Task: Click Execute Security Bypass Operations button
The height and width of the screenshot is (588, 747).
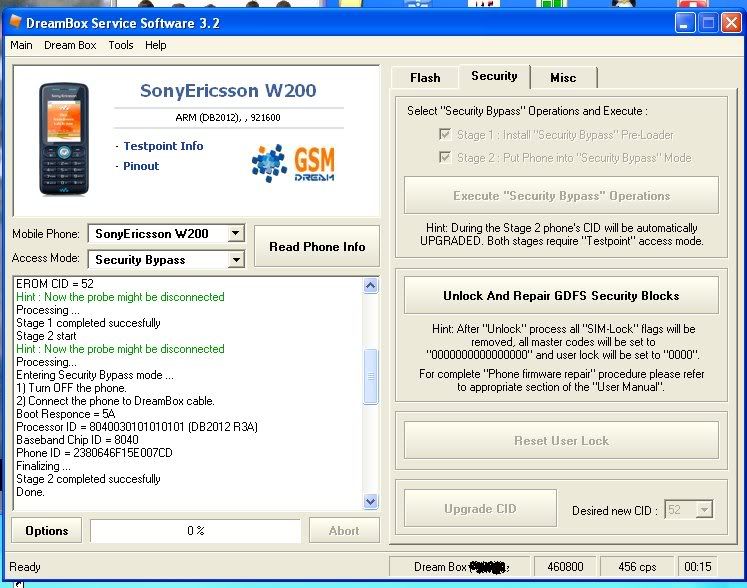Action: click(561, 195)
